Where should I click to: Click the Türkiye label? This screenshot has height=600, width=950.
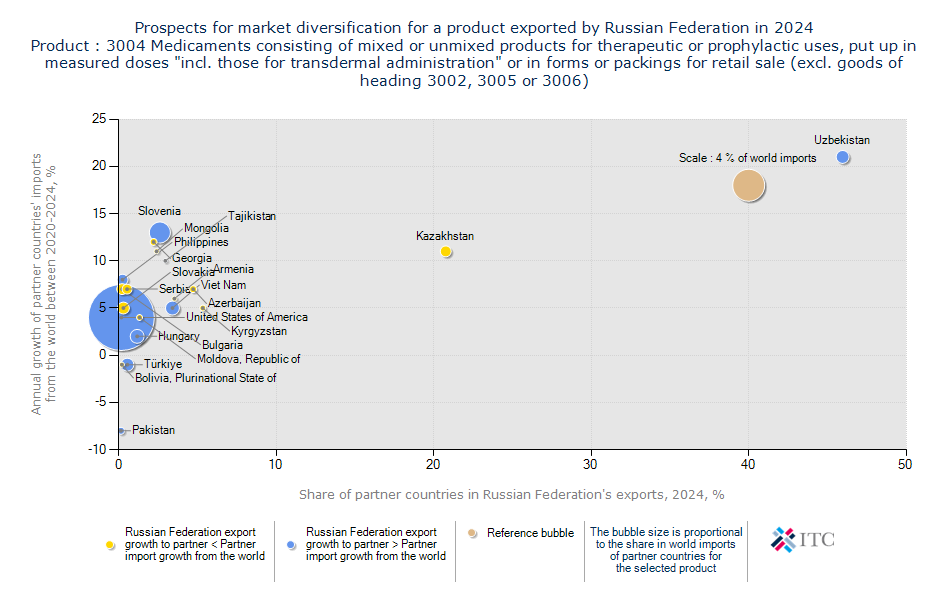(162, 364)
